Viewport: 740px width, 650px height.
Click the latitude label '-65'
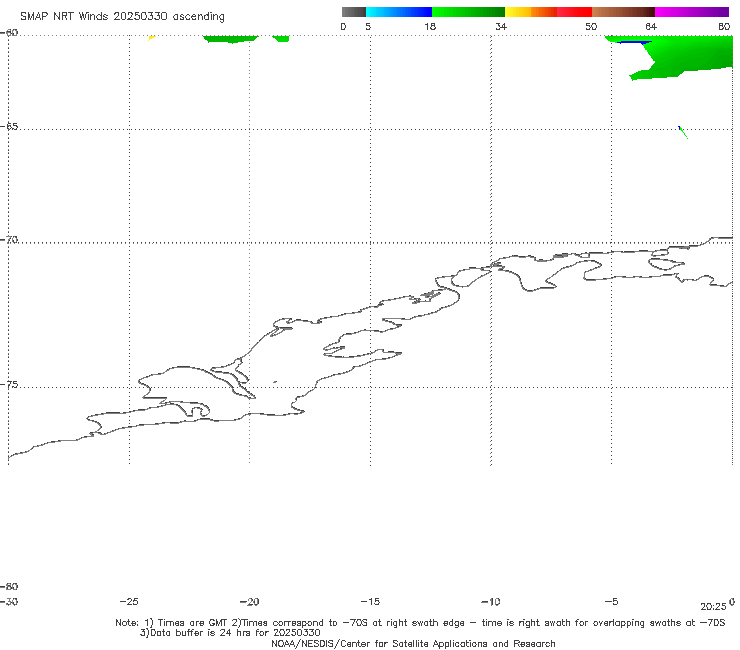9,127
